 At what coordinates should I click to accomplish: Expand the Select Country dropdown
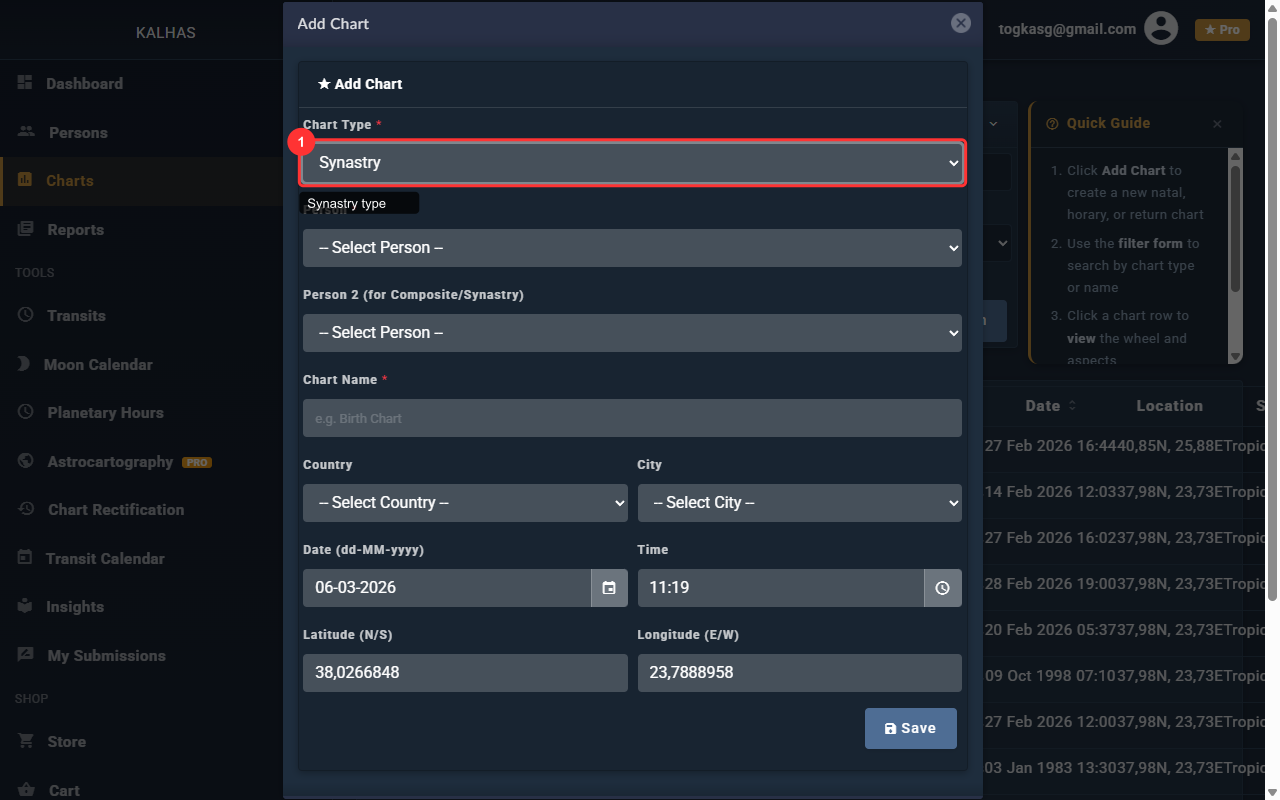coord(465,503)
